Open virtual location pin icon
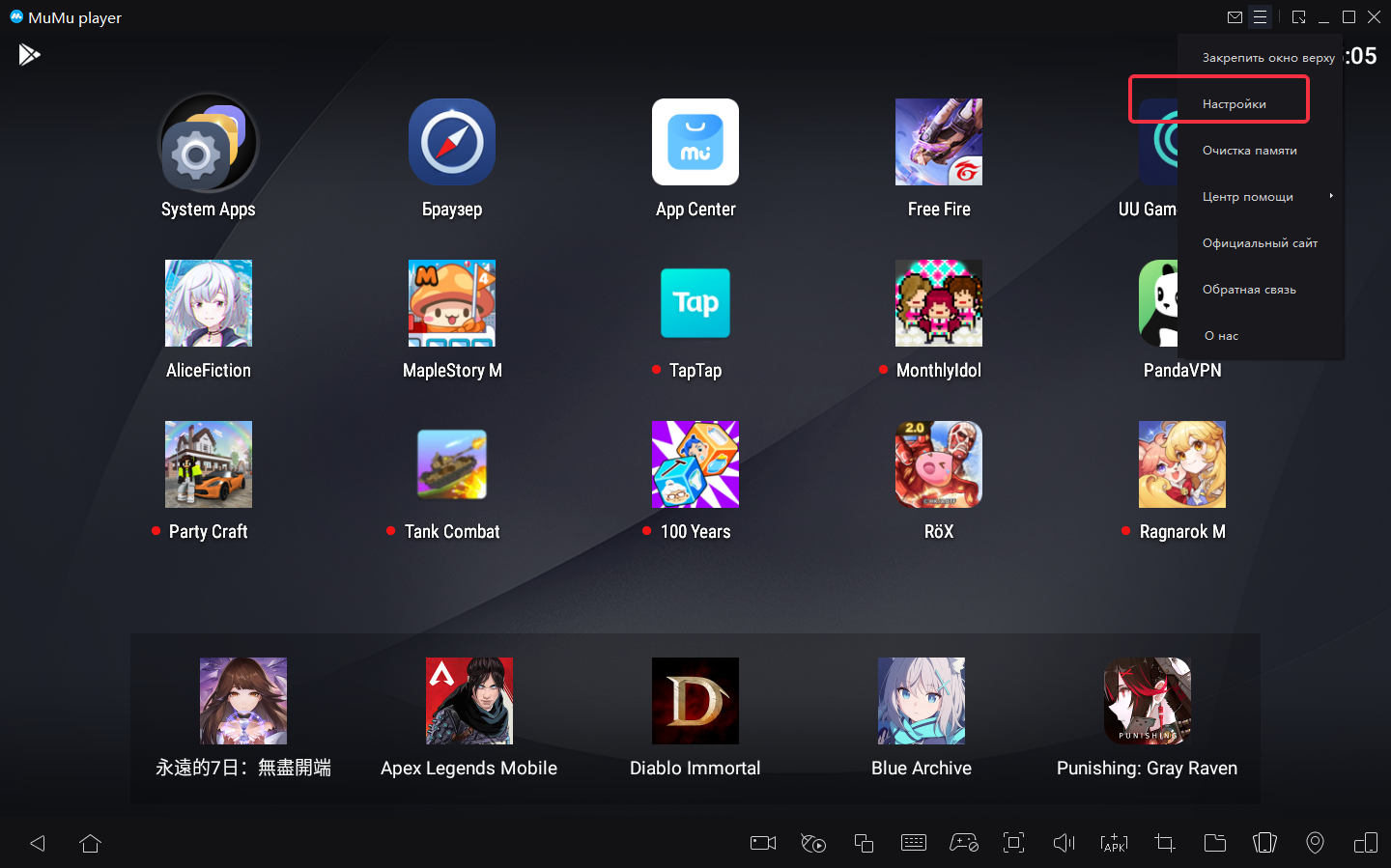The height and width of the screenshot is (868, 1391). click(1316, 843)
